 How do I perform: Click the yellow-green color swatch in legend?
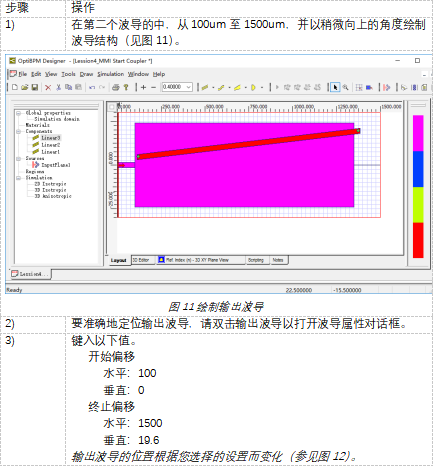(x=418, y=205)
